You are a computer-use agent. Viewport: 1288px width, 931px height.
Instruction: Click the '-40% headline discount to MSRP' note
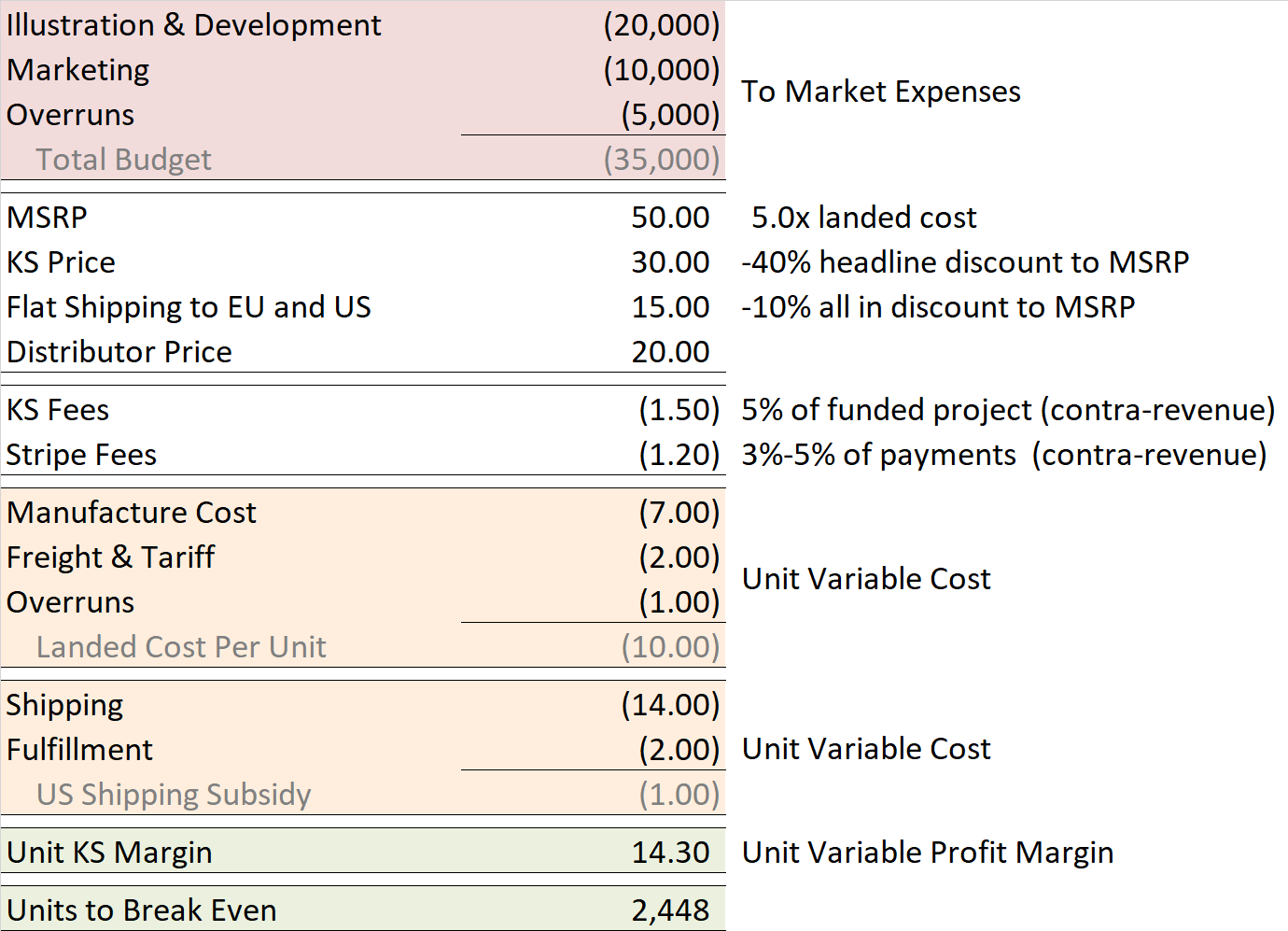tap(965, 262)
